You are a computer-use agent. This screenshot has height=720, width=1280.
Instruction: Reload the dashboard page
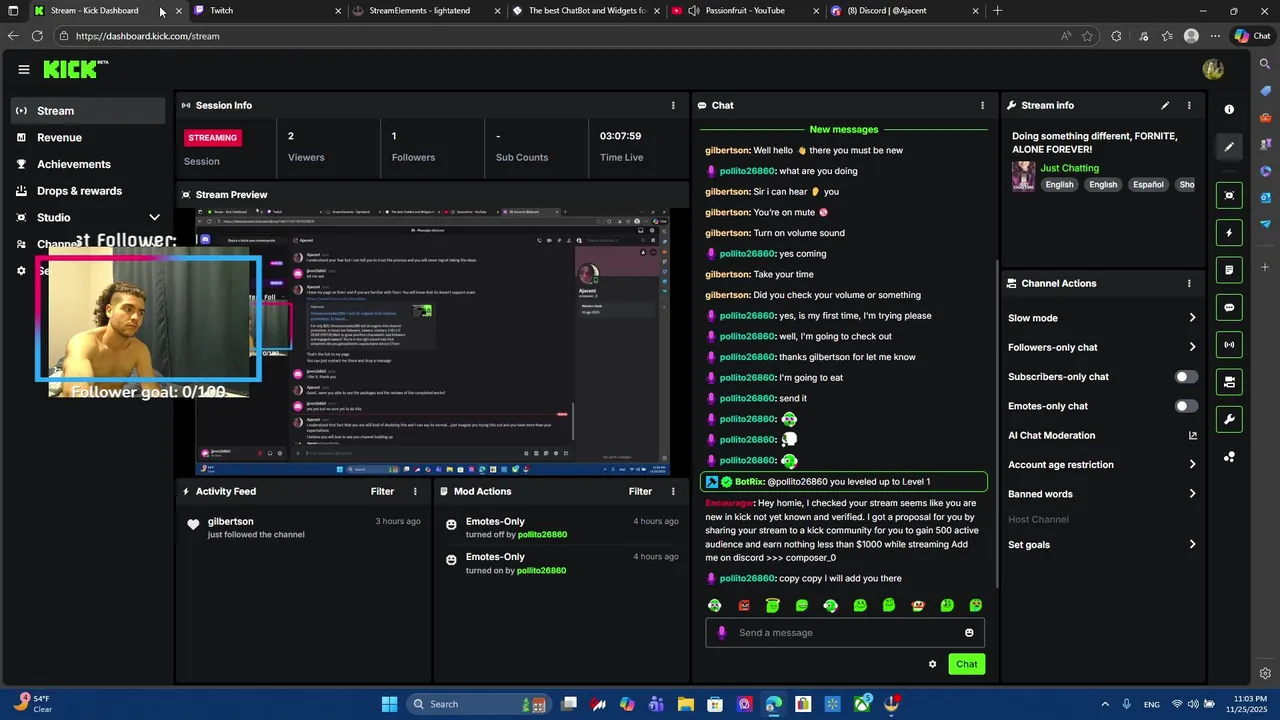(x=37, y=36)
